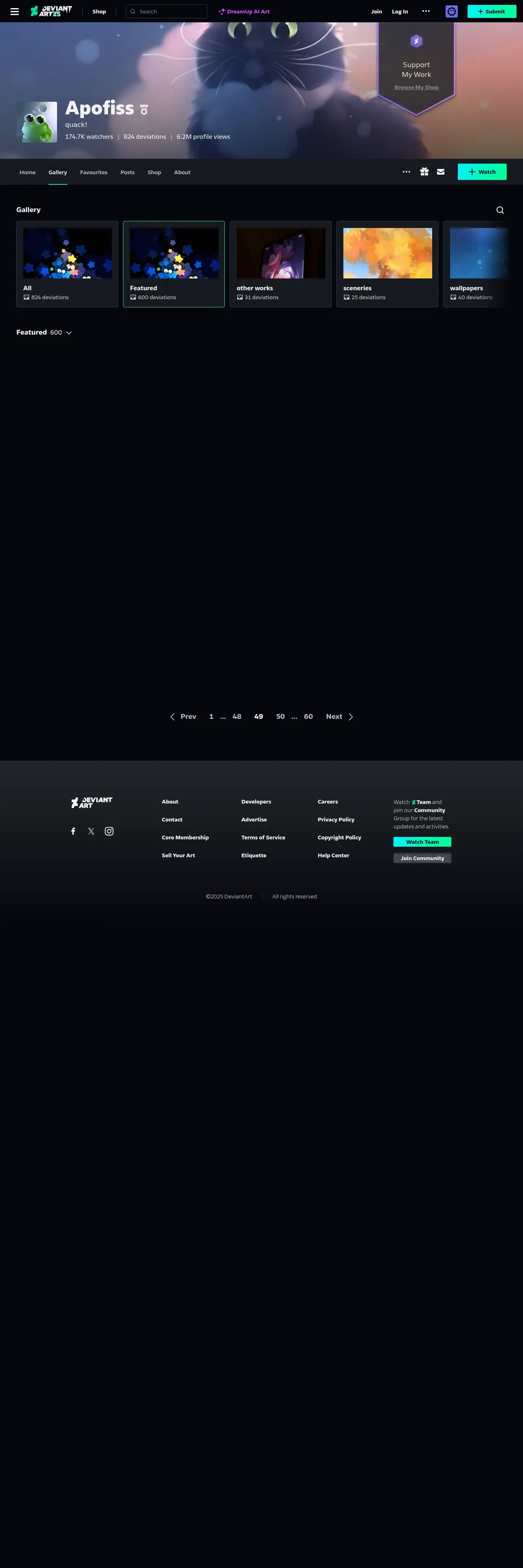Click footer Etiquette link
The width and height of the screenshot is (523, 1568).
point(254,855)
